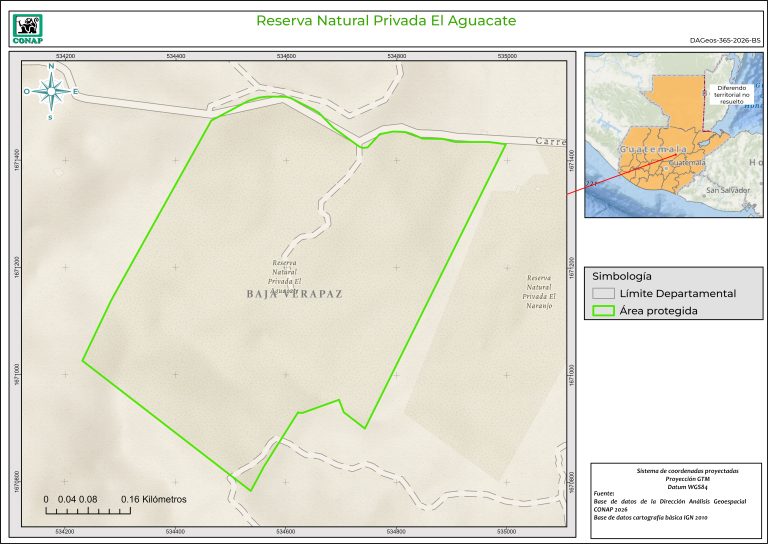
Task: Click the Simbología legend heading
Action: coord(622,276)
